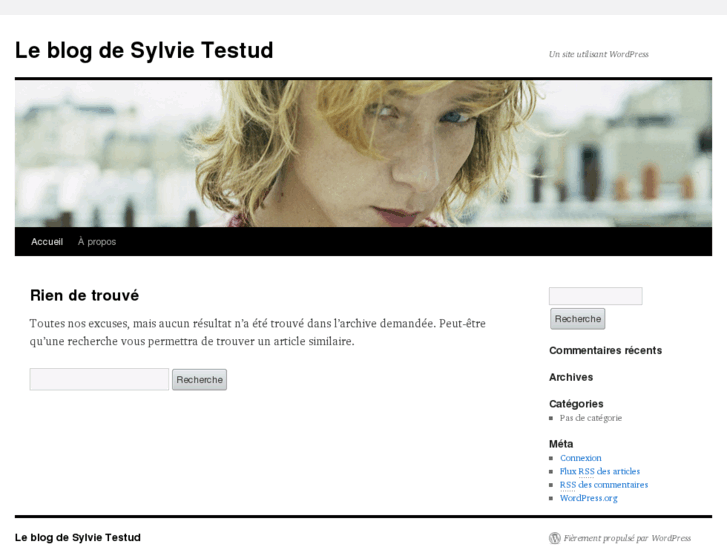Click the 'Commentaires récents' heading
727x545 pixels.
pos(606,351)
